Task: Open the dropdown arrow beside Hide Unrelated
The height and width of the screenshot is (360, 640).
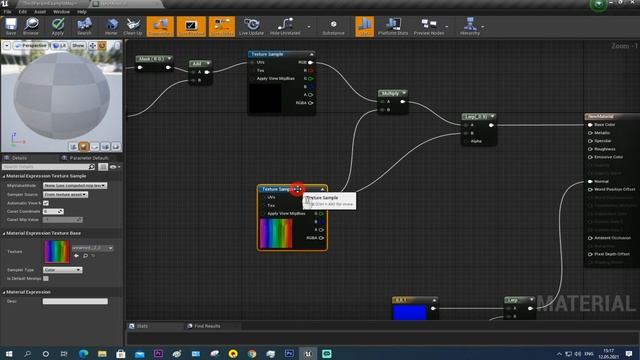Action: 309,27
